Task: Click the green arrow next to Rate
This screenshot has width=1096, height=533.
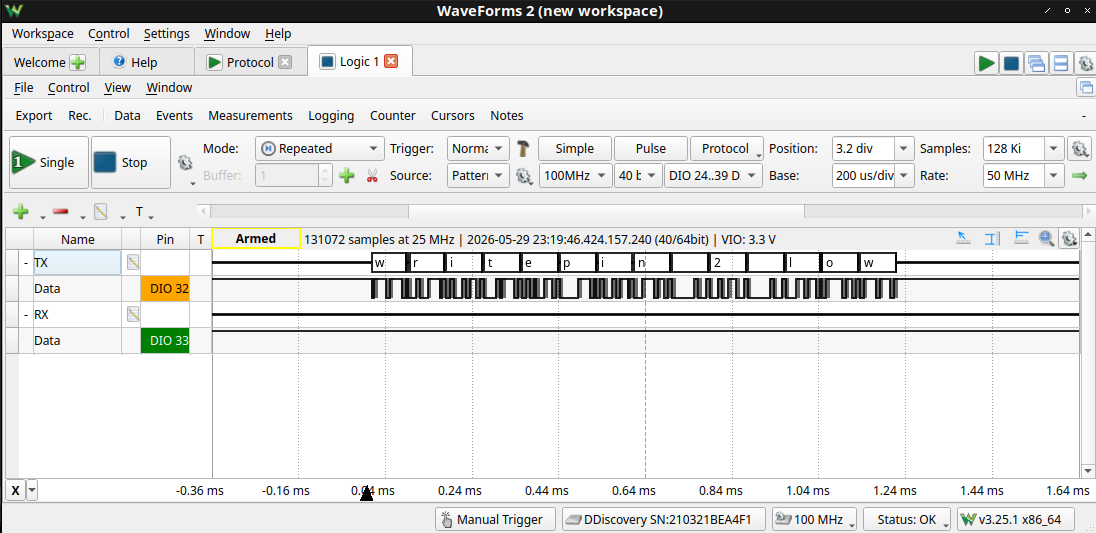Action: (1080, 175)
